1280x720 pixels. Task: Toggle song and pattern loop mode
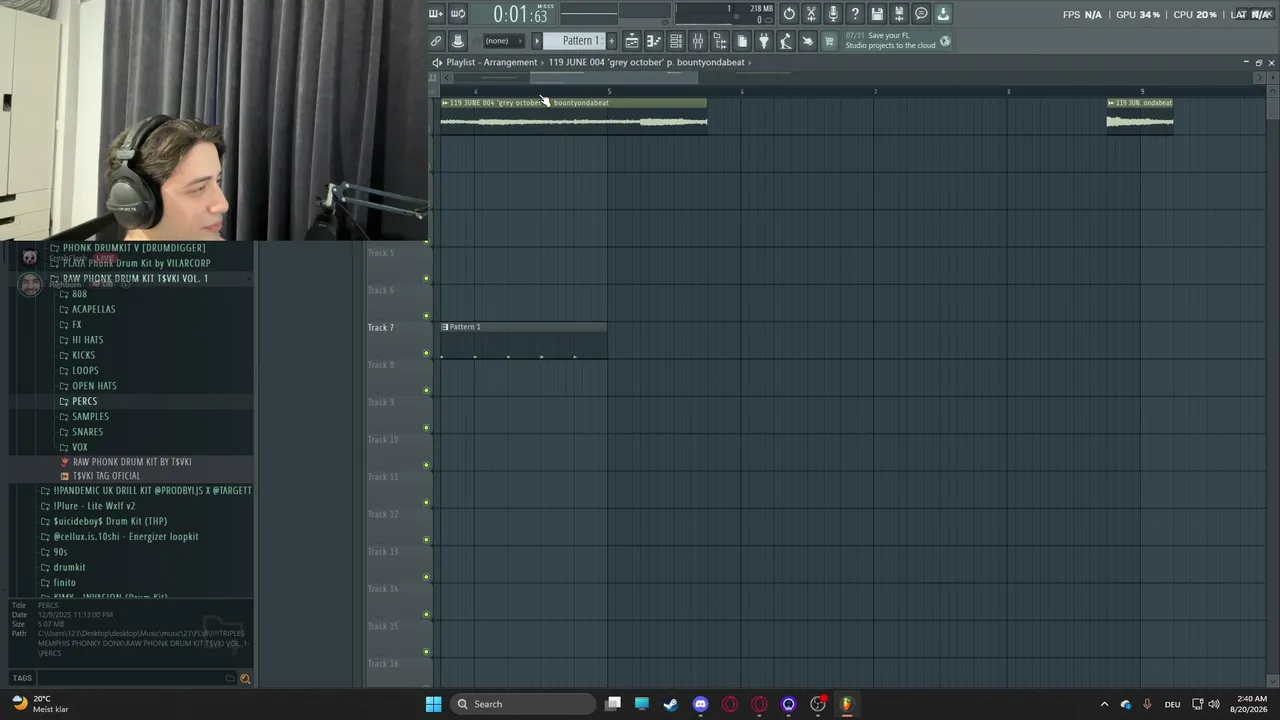(x=458, y=14)
